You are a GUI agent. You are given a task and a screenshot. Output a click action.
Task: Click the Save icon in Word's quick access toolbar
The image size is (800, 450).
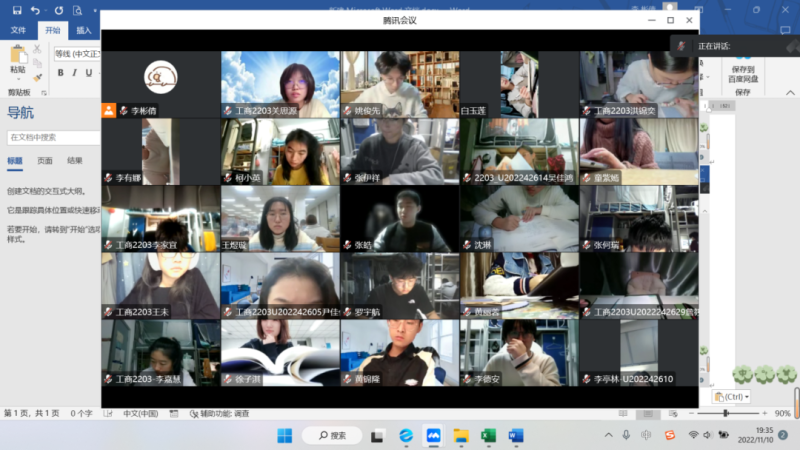[x=17, y=10]
